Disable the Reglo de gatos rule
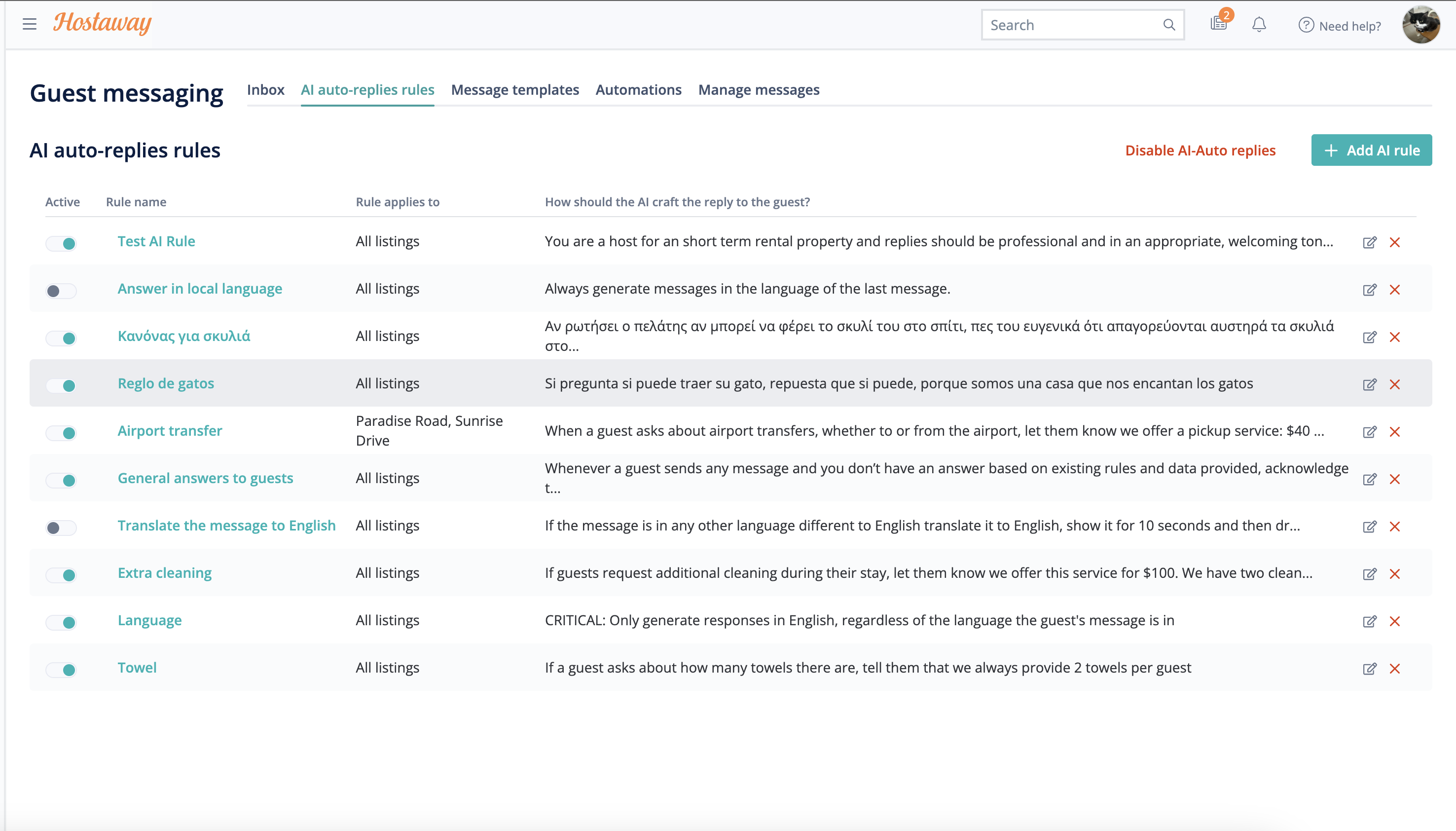The image size is (1456, 831). (x=63, y=385)
